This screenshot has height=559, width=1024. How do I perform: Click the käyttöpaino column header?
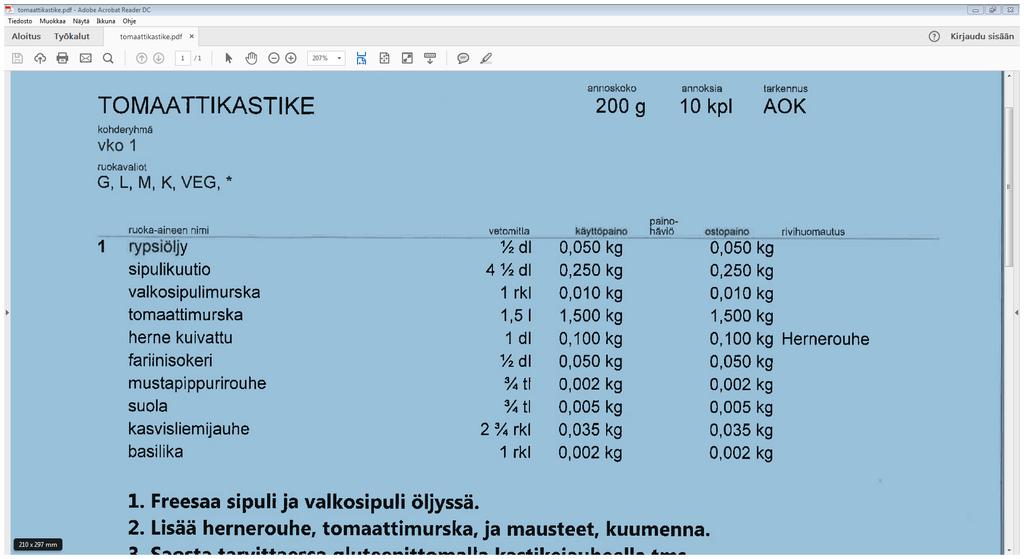601,231
